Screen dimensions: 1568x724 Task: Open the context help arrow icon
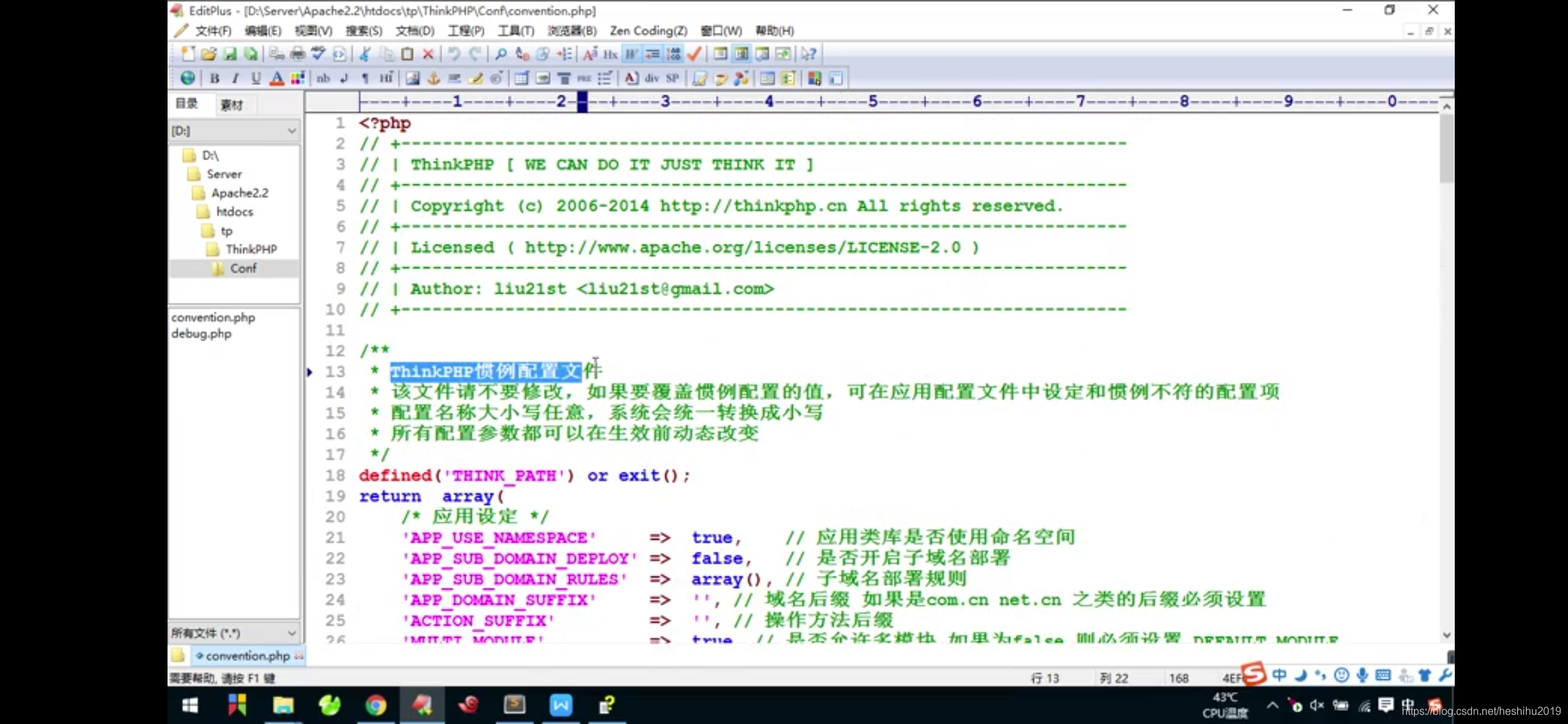click(x=809, y=54)
